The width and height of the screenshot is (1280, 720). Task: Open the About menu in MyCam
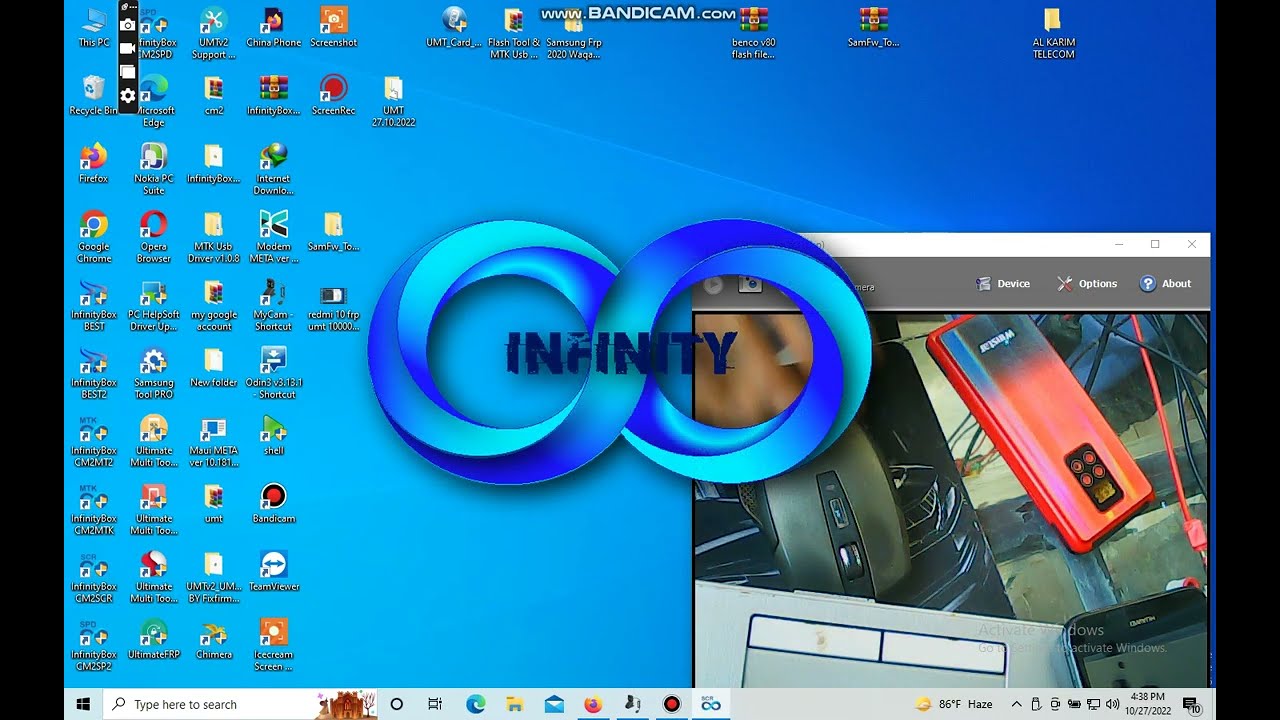1166,284
